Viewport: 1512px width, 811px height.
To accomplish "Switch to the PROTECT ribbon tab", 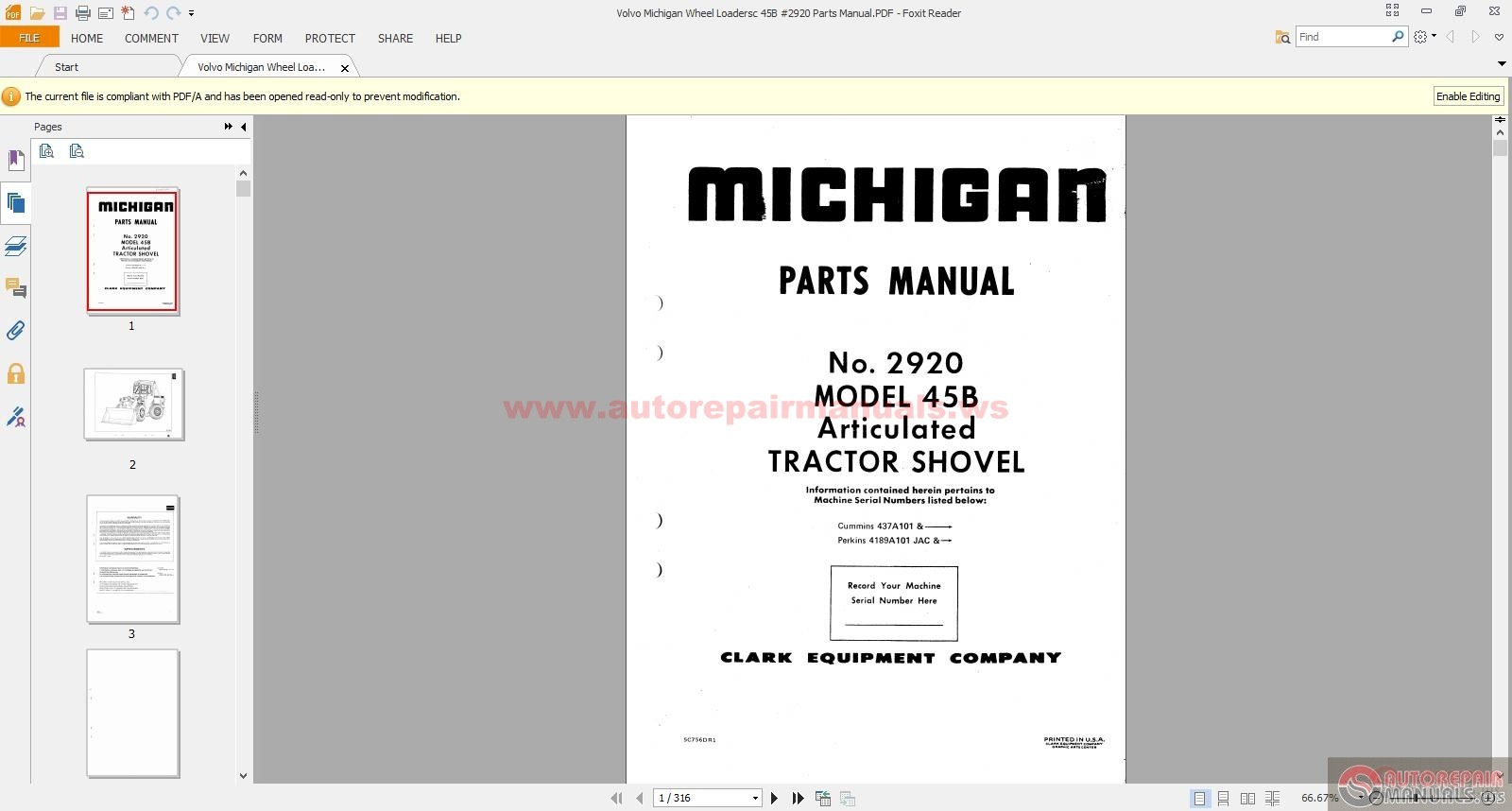I will [x=330, y=38].
